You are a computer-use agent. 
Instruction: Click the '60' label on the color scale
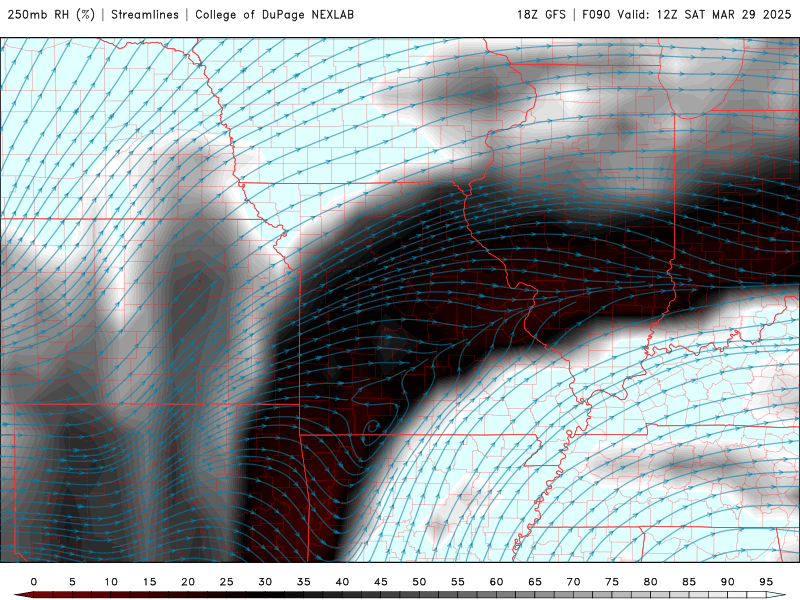(x=496, y=582)
